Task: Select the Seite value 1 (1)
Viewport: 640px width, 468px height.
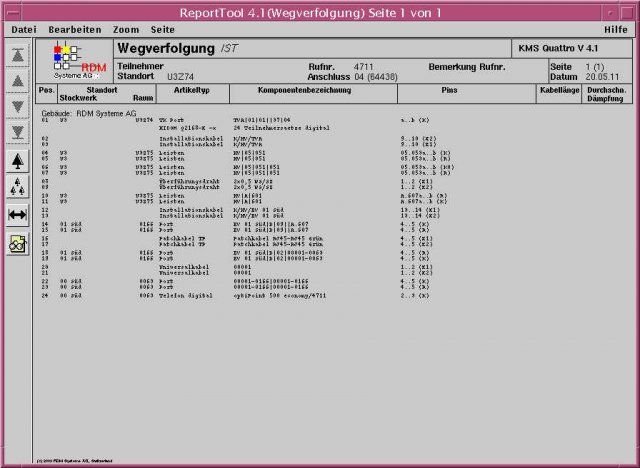Action: click(x=595, y=67)
